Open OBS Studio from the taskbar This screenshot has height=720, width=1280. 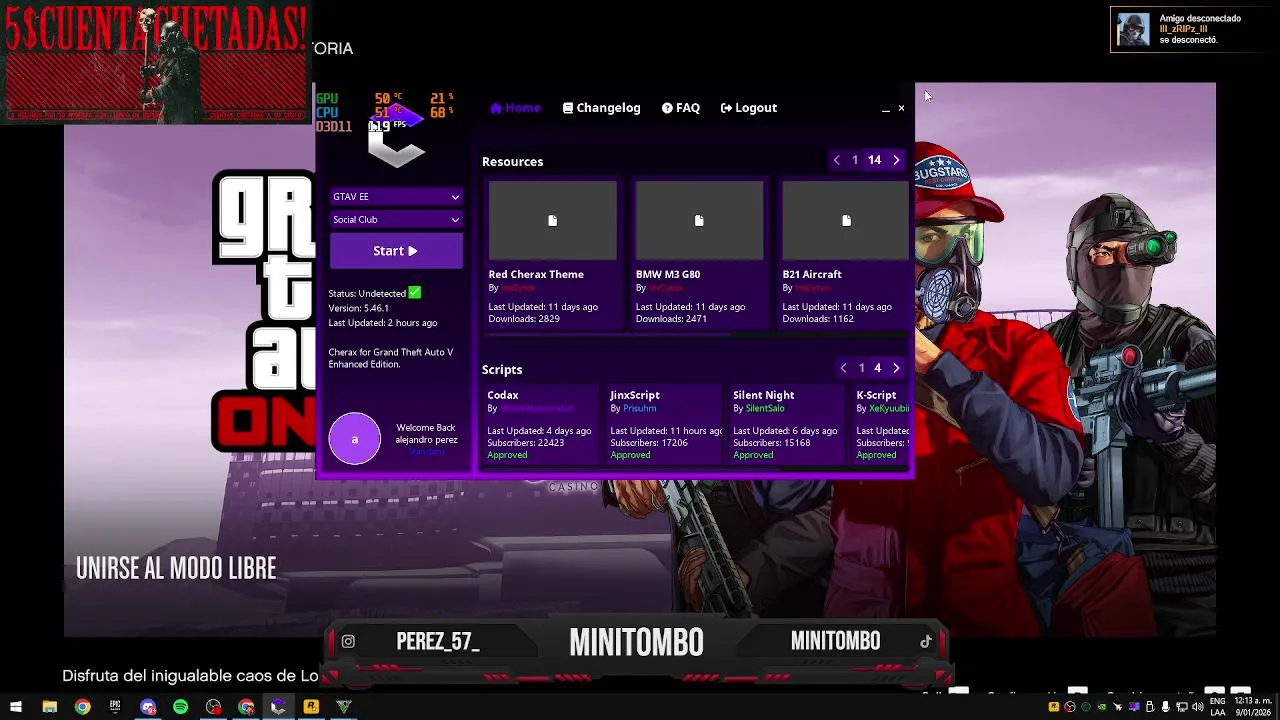[213, 707]
